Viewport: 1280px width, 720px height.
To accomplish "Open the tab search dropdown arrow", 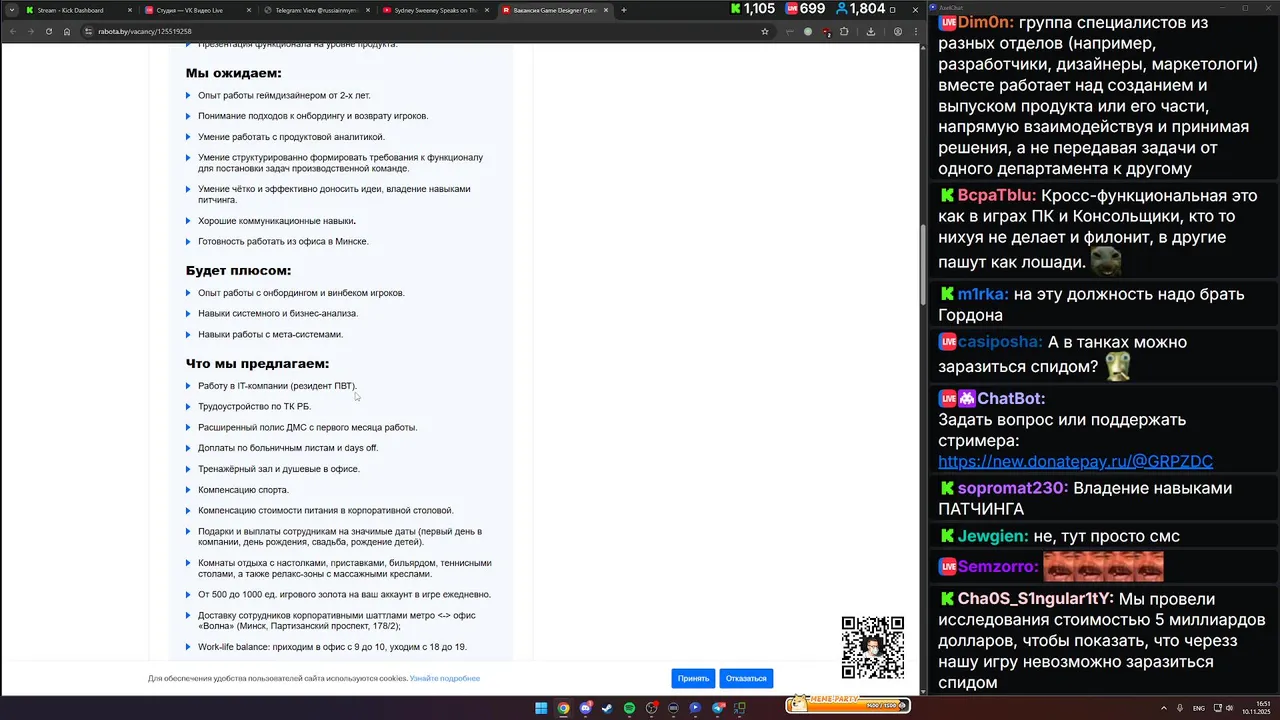I will point(11,10).
